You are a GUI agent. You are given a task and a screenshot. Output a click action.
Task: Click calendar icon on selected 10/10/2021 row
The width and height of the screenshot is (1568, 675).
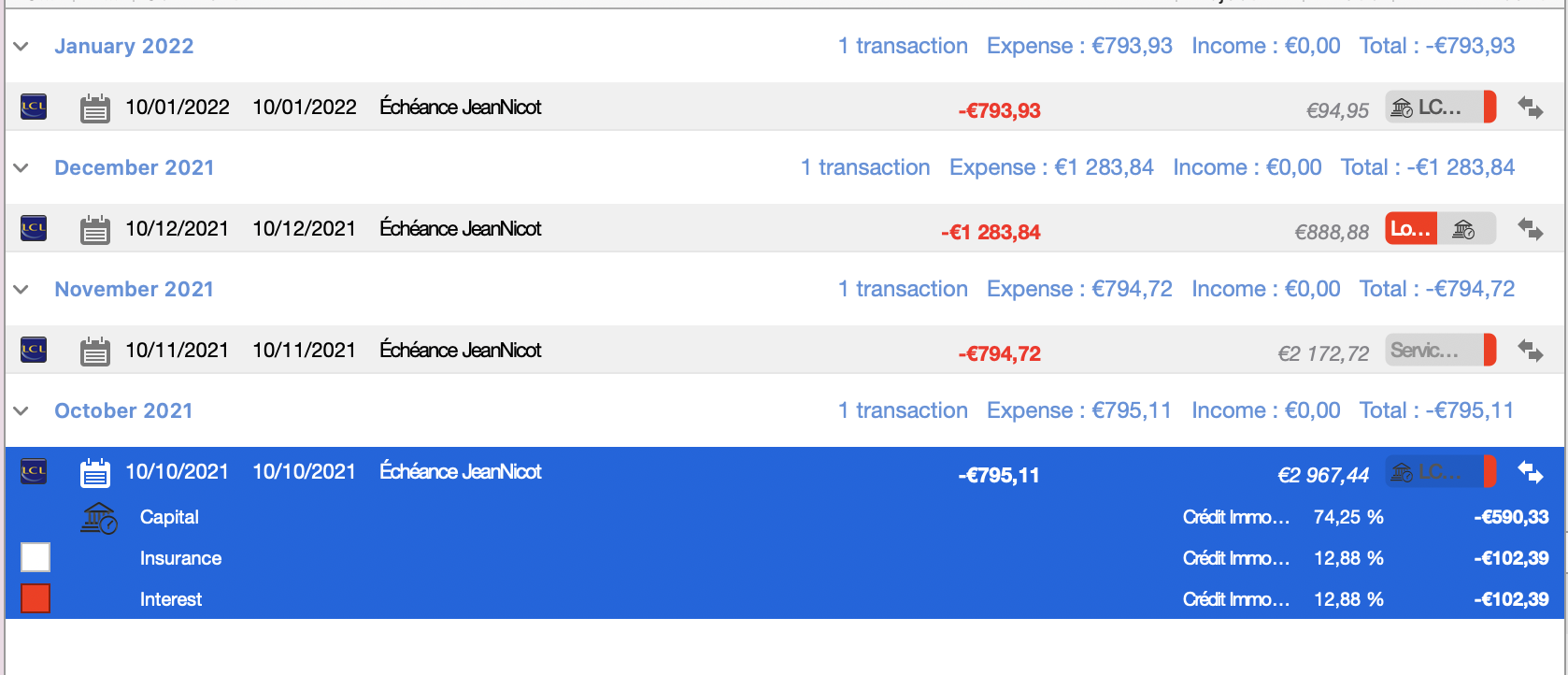(94, 472)
